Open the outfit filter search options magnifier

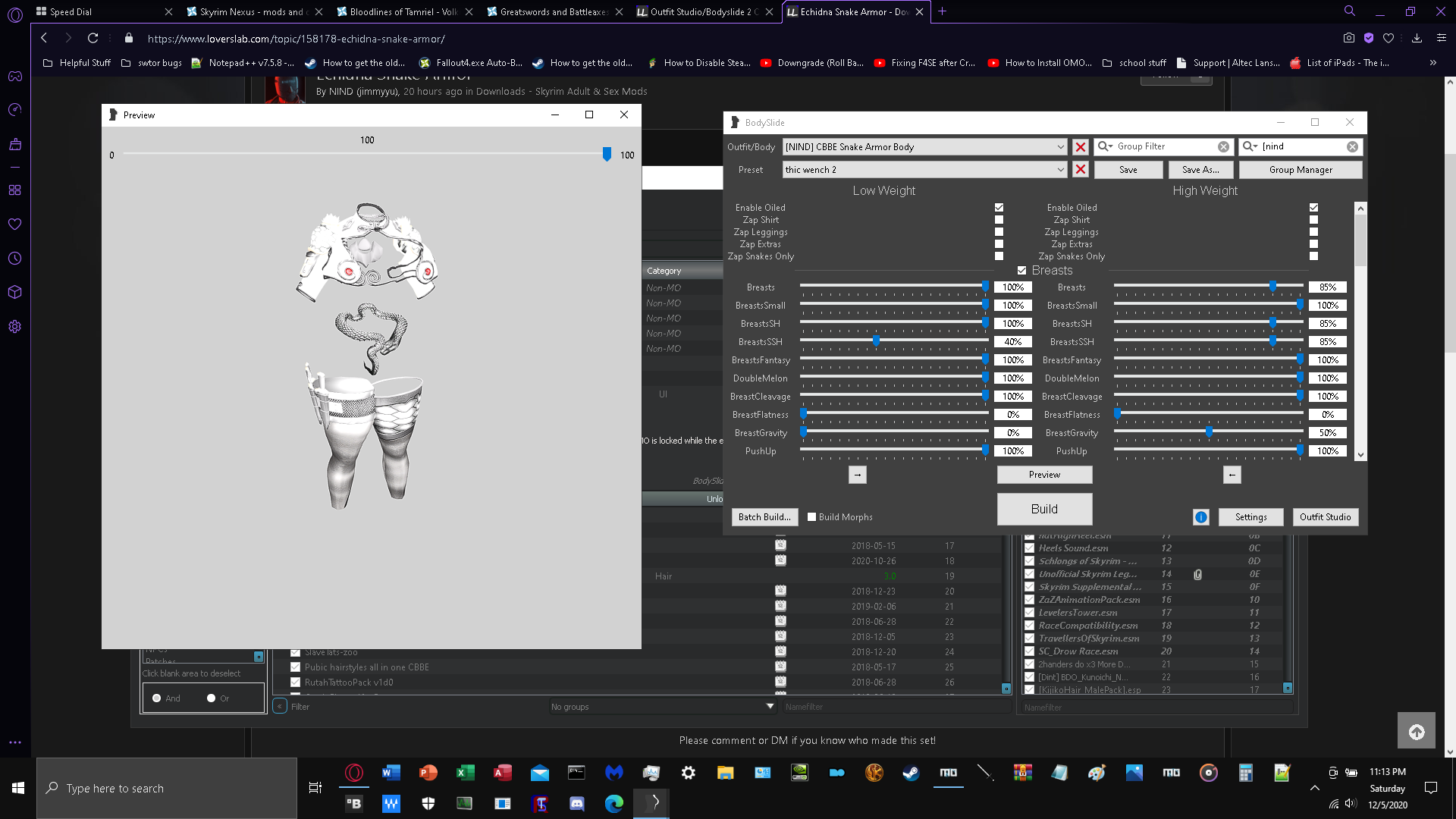tap(1250, 146)
